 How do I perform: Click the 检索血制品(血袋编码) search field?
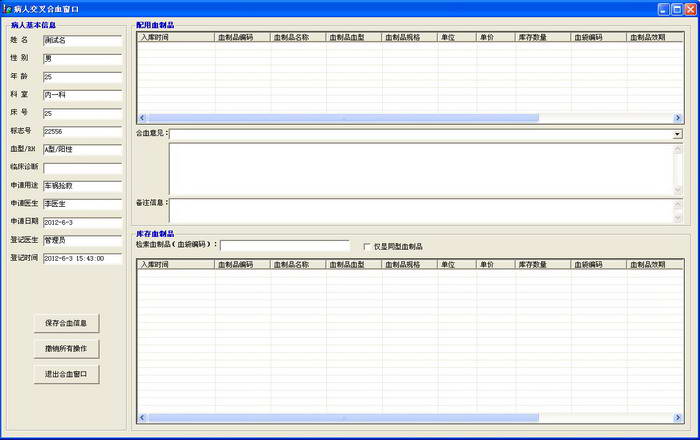coord(285,245)
